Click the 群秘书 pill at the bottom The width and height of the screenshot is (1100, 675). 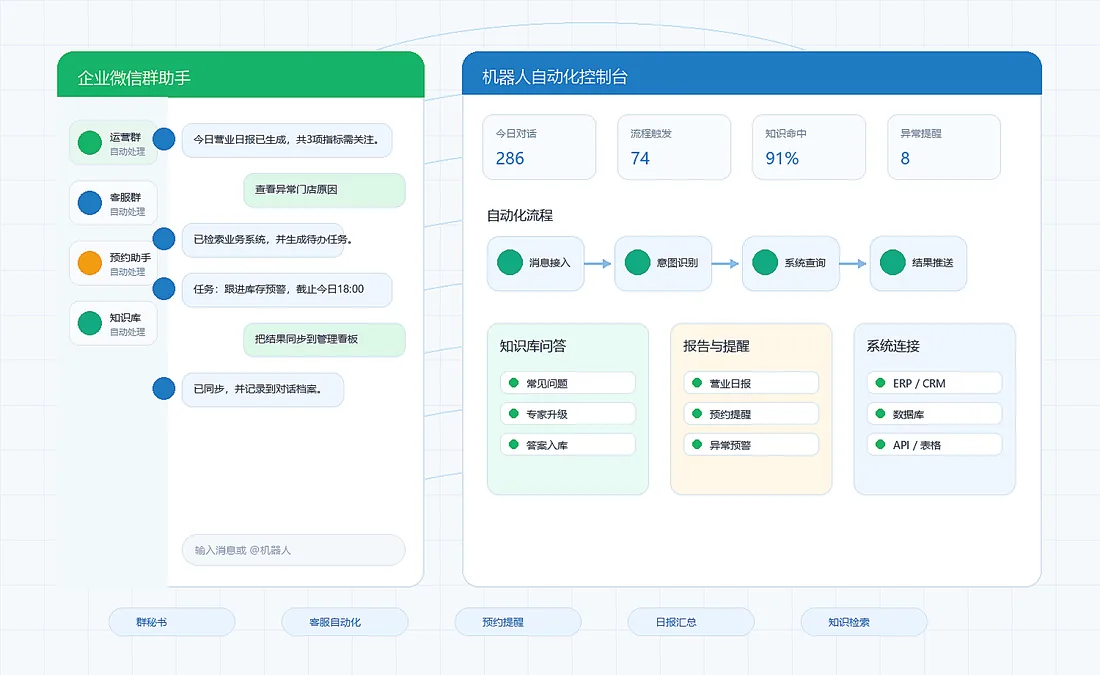point(172,622)
